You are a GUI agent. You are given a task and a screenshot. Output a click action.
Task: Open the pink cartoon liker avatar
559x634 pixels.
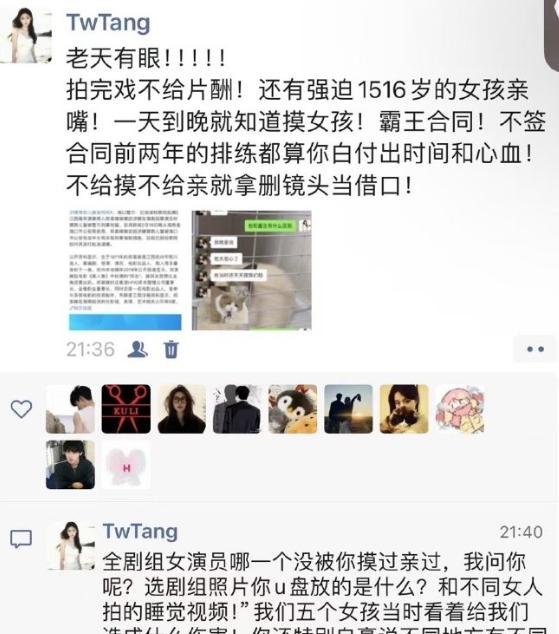(460, 409)
